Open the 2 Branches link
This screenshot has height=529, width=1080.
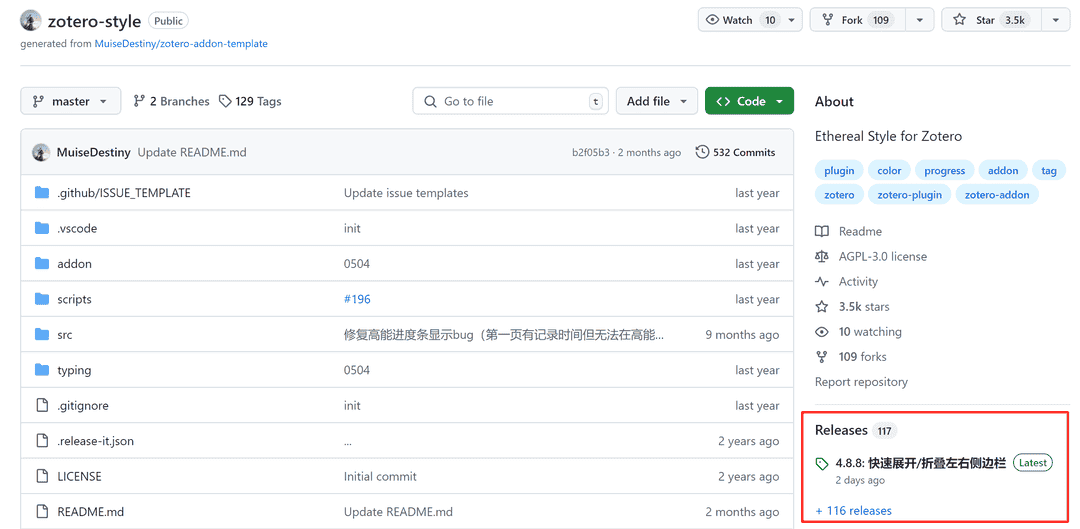(x=171, y=101)
